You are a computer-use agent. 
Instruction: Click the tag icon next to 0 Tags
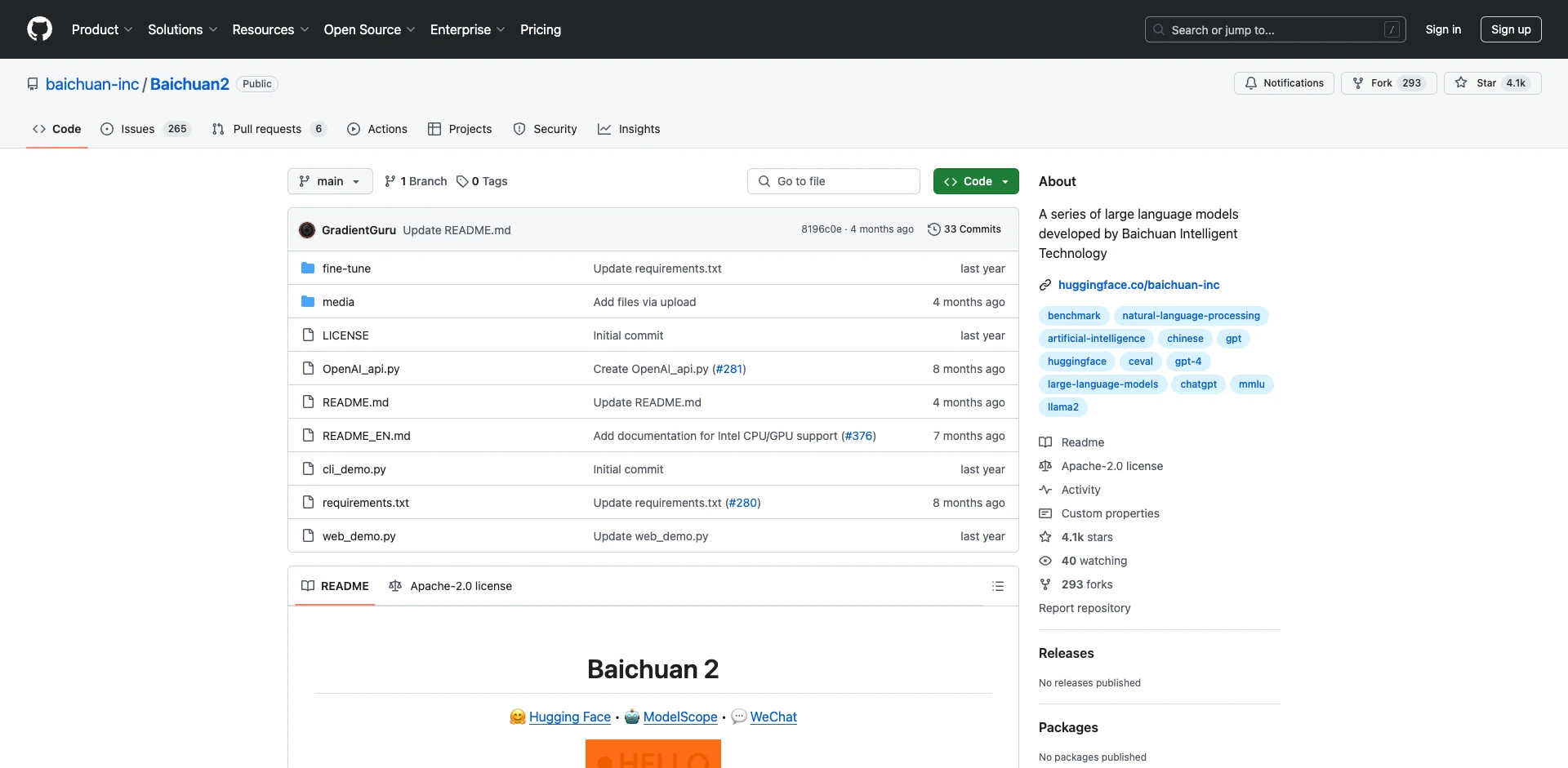pyautogui.click(x=462, y=181)
